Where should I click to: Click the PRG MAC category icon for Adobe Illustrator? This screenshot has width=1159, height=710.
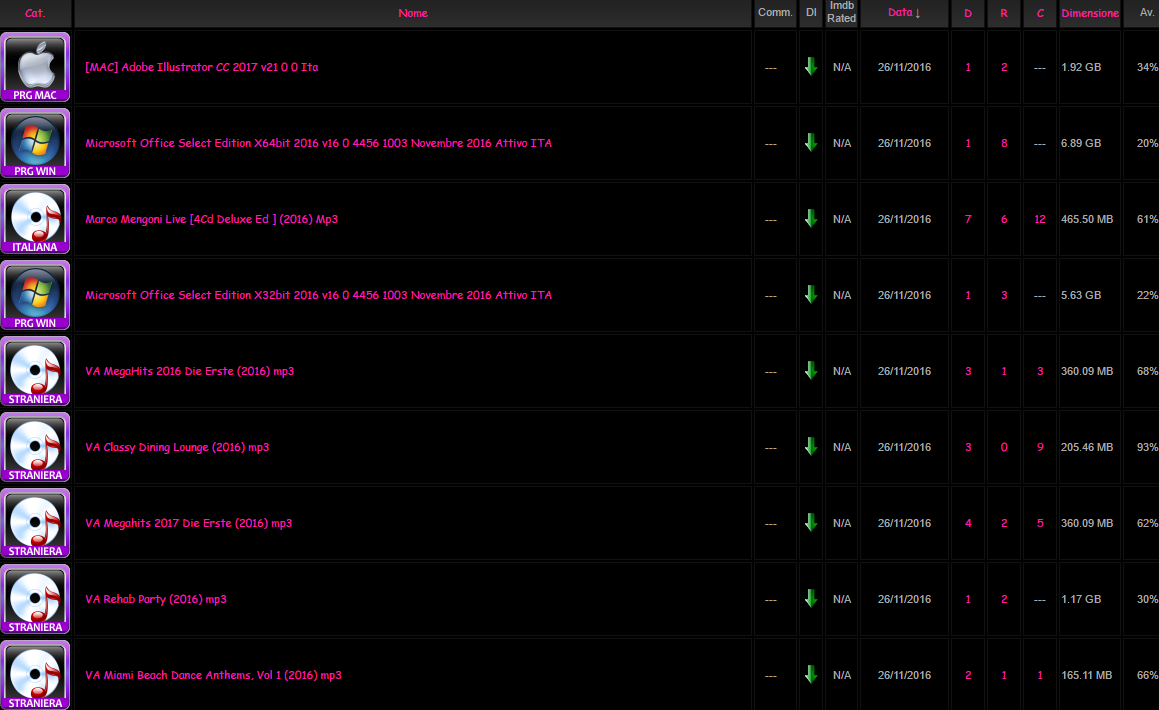click(x=35, y=67)
